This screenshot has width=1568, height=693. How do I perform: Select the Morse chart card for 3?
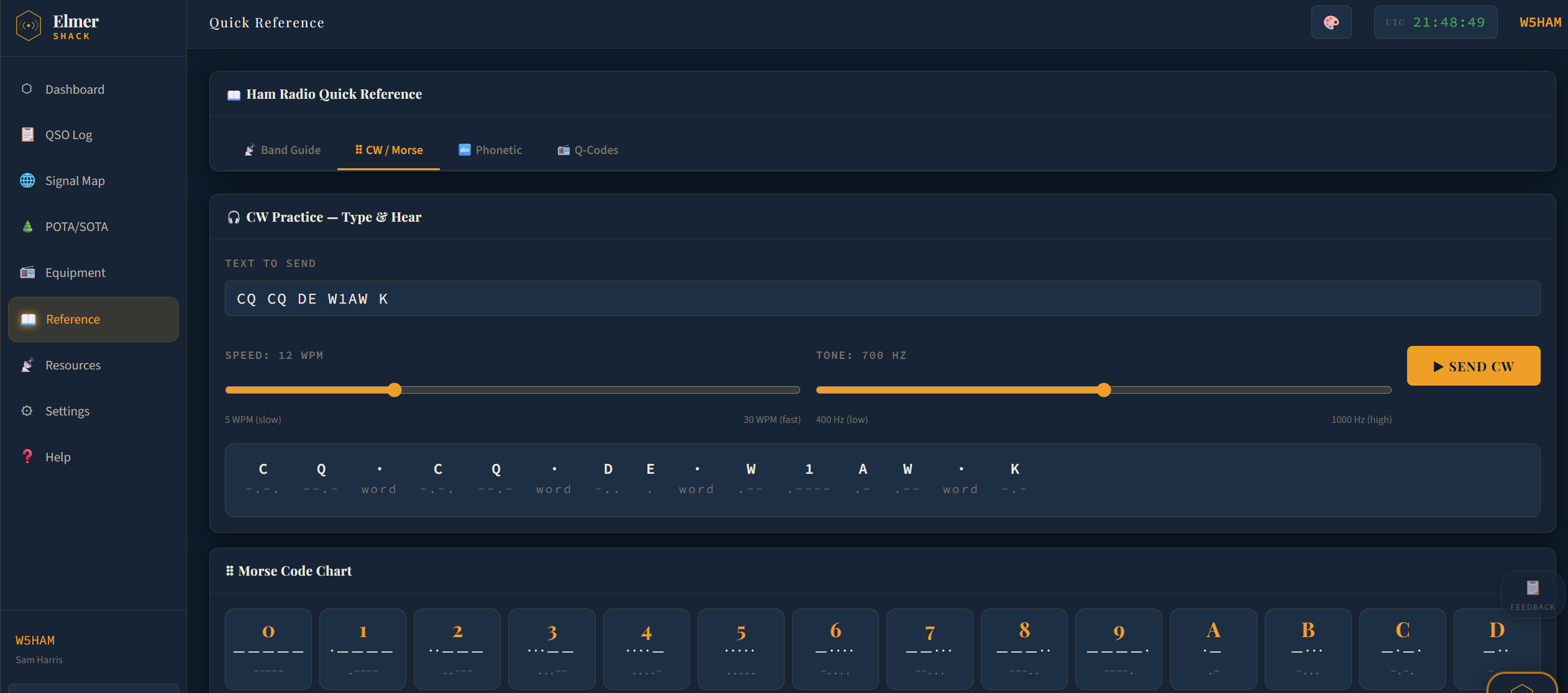tap(552, 648)
